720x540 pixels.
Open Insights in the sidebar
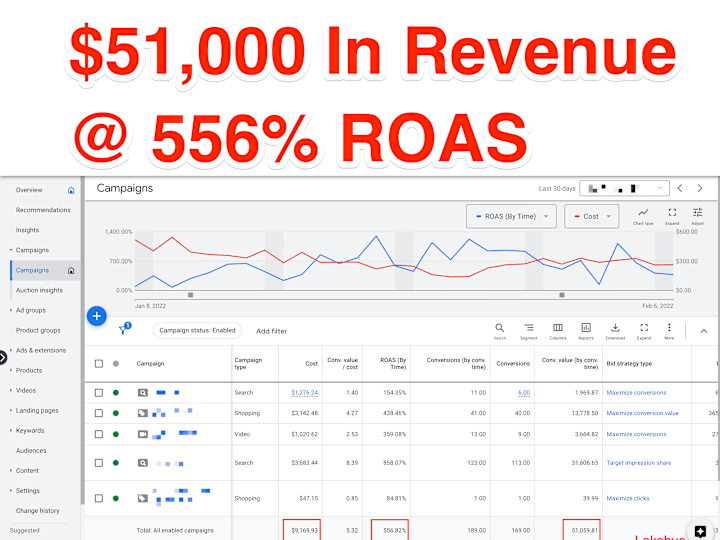point(27,230)
